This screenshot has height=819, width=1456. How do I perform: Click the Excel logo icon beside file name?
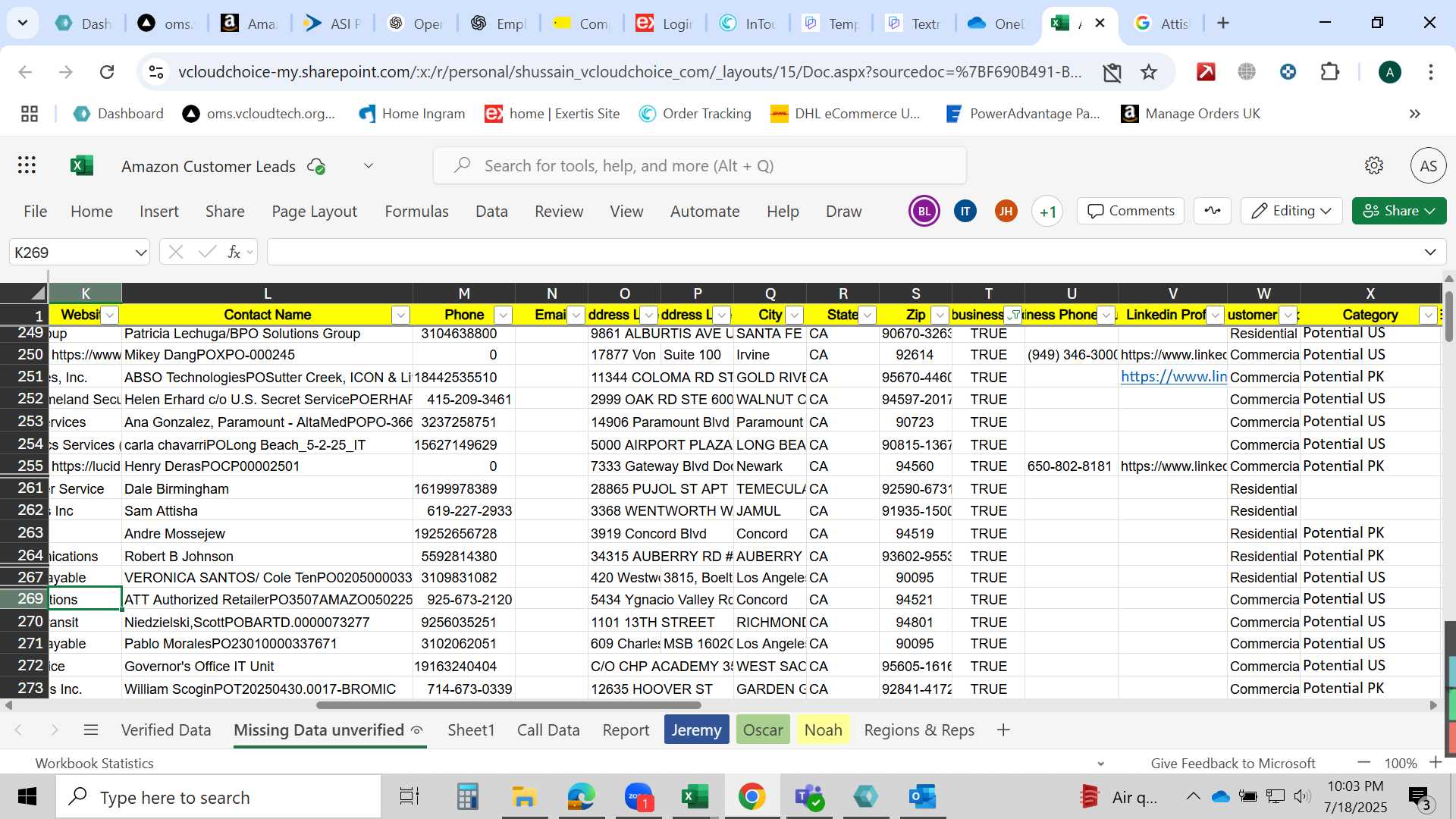click(82, 165)
